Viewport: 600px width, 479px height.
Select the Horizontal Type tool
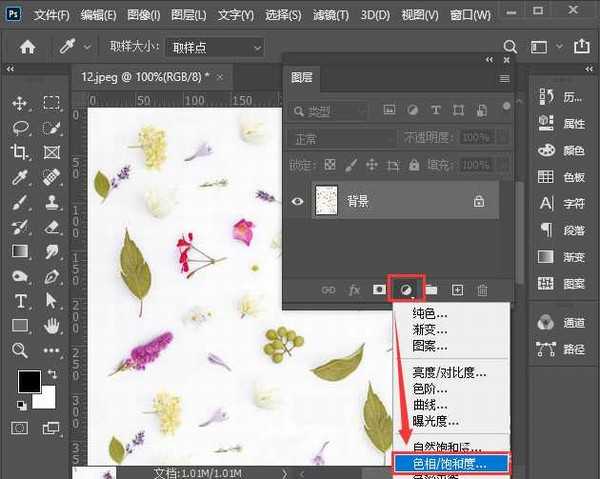[19, 301]
